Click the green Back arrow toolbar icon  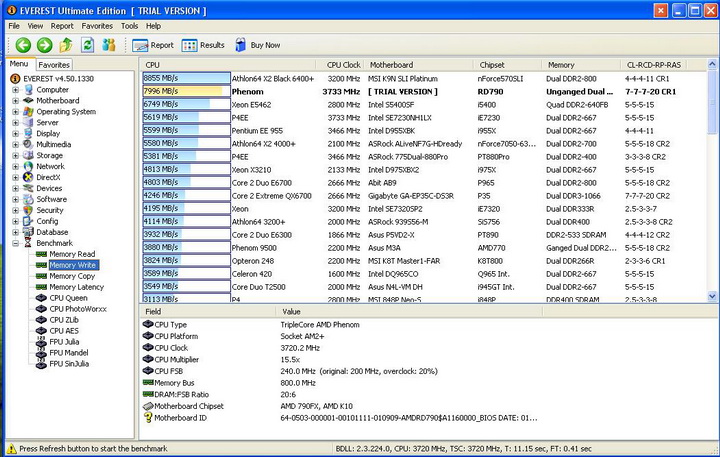coord(23,45)
